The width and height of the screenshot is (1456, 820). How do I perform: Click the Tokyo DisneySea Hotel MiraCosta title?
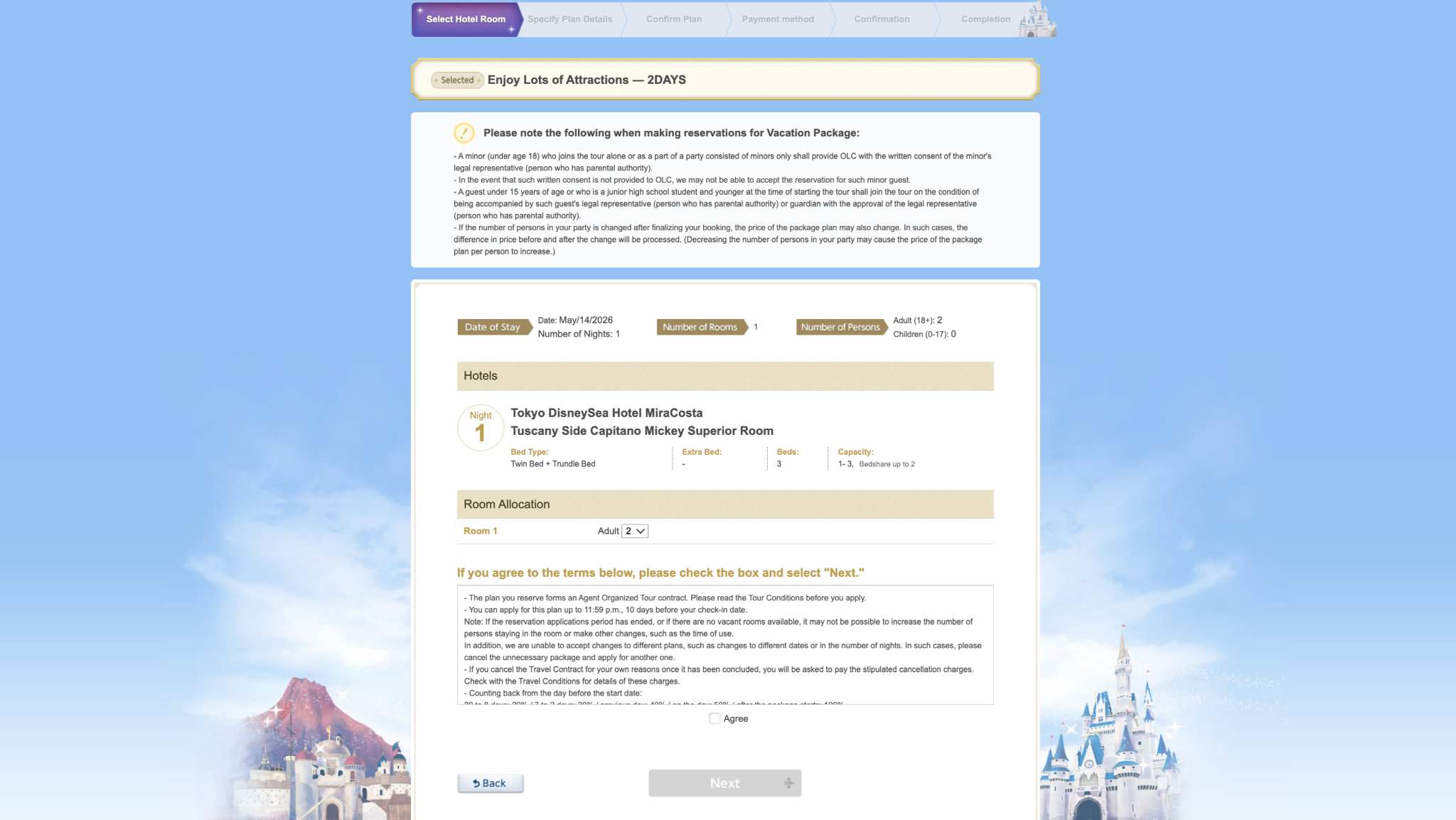[606, 413]
